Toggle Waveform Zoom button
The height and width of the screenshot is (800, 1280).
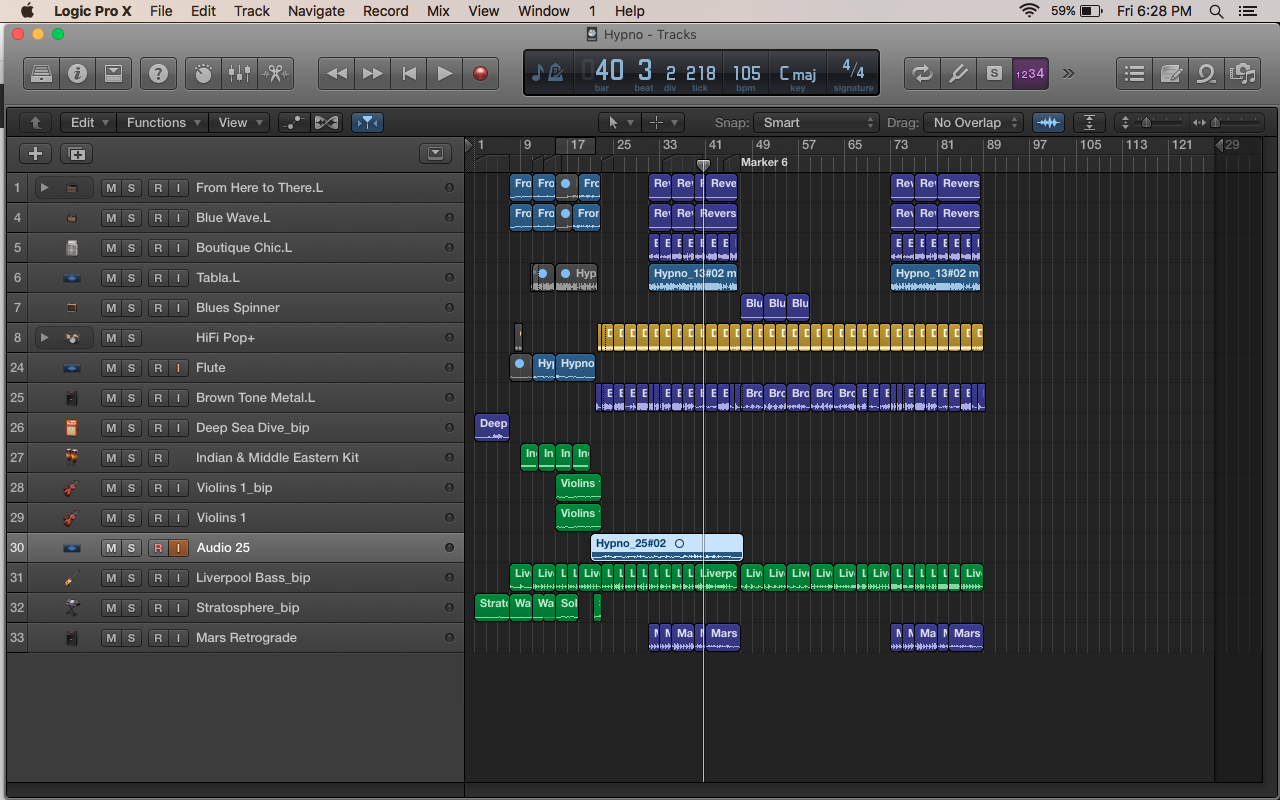(x=1048, y=123)
